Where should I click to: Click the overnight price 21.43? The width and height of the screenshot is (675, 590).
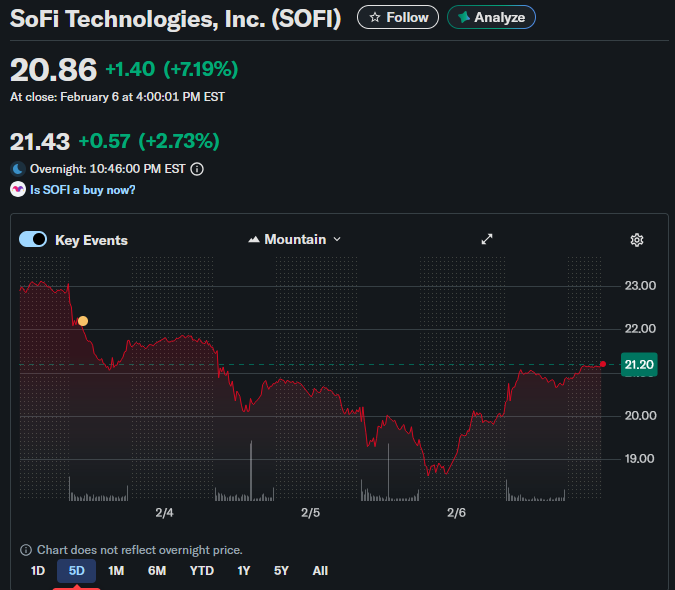coord(40,142)
